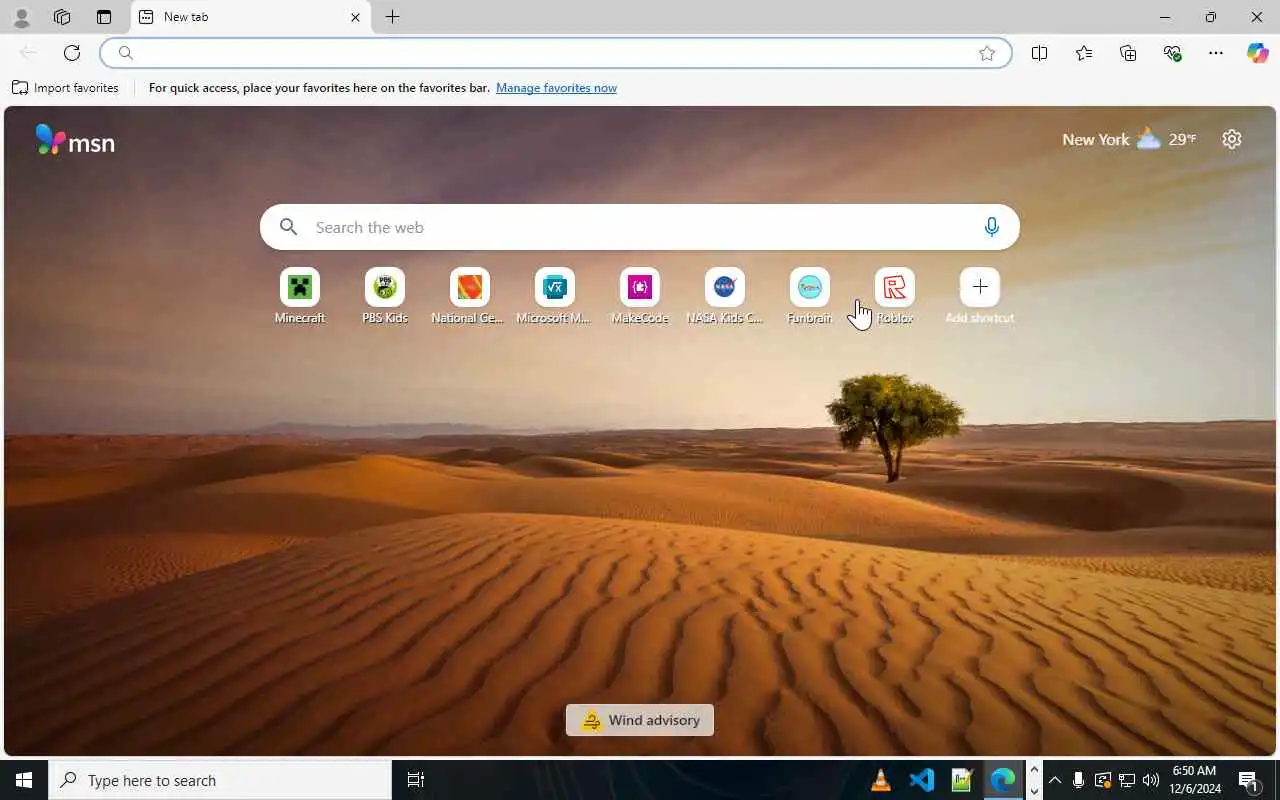Launch VLC from taskbar
The image size is (1280, 800).
[x=881, y=780]
